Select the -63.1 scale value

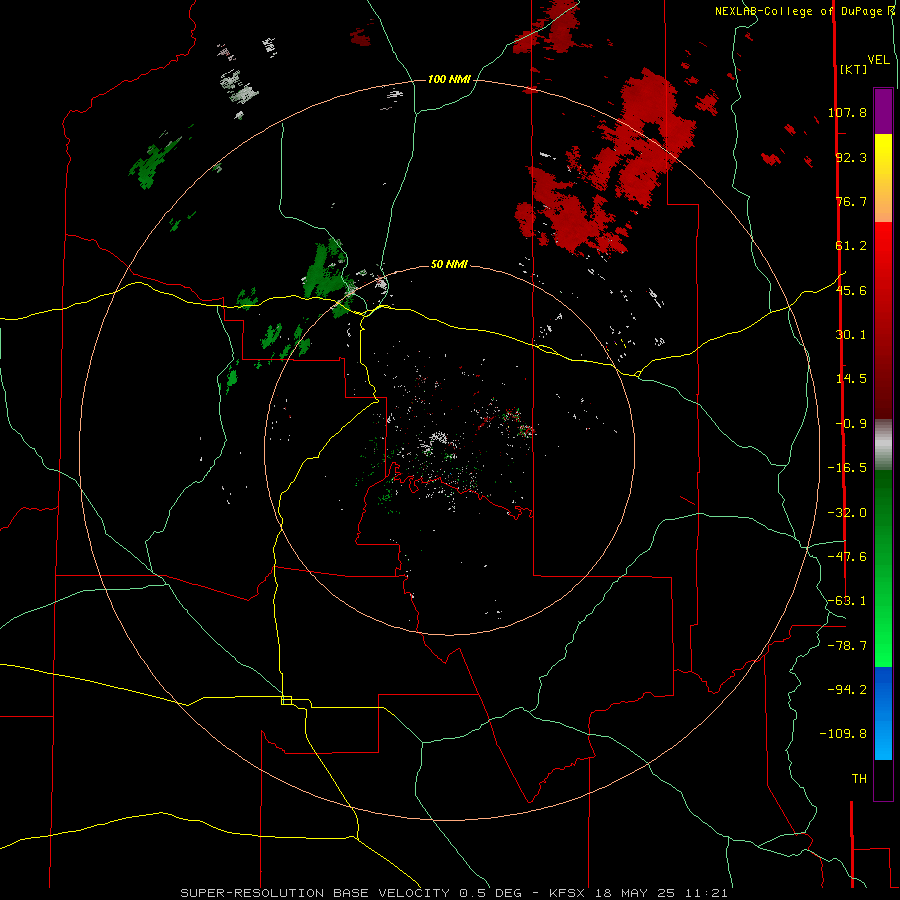[x=847, y=601]
